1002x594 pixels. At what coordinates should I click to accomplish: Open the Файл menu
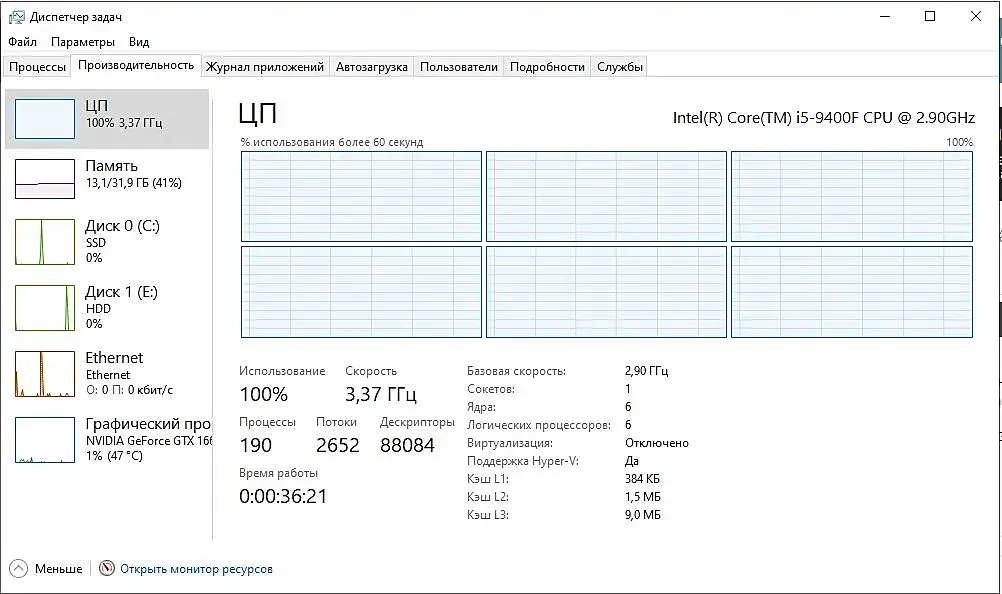pyautogui.click(x=22, y=42)
